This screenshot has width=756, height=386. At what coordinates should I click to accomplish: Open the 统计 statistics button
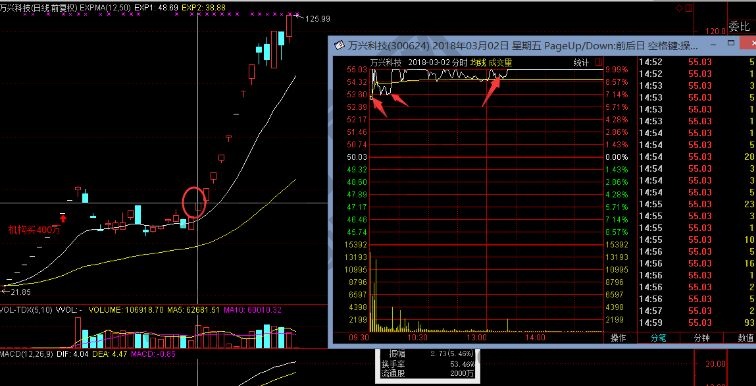[582, 62]
